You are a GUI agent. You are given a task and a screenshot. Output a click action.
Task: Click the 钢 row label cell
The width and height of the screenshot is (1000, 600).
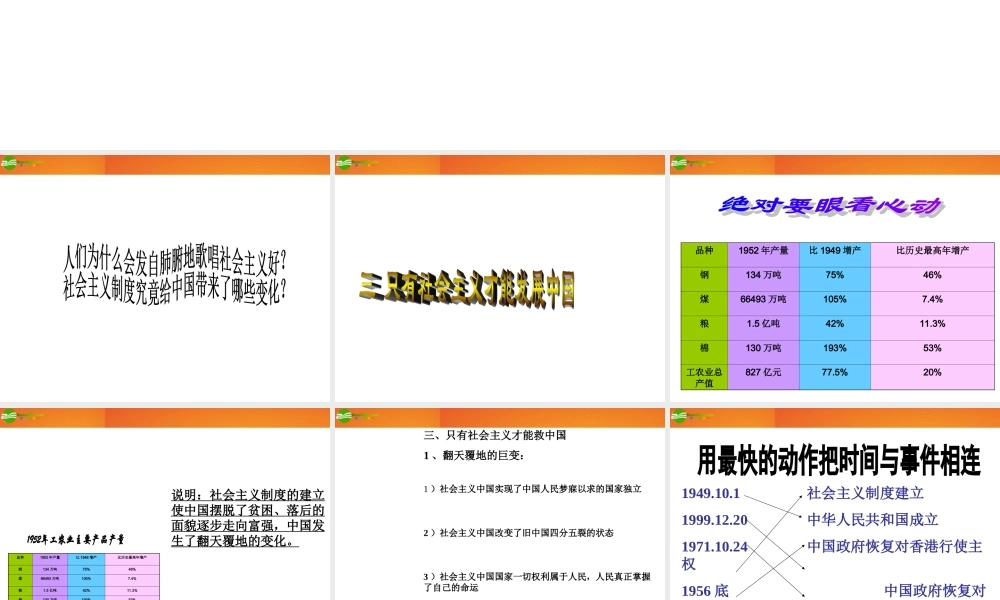[x=704, y=279]
